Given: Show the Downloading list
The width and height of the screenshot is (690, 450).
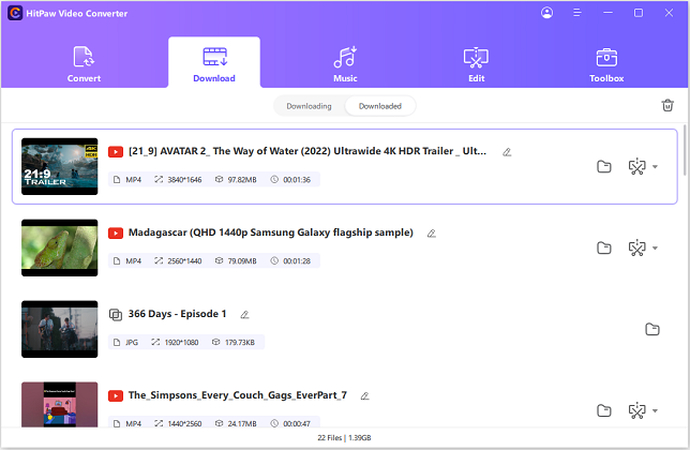Looking at the screenshot, I should [309, 106].
